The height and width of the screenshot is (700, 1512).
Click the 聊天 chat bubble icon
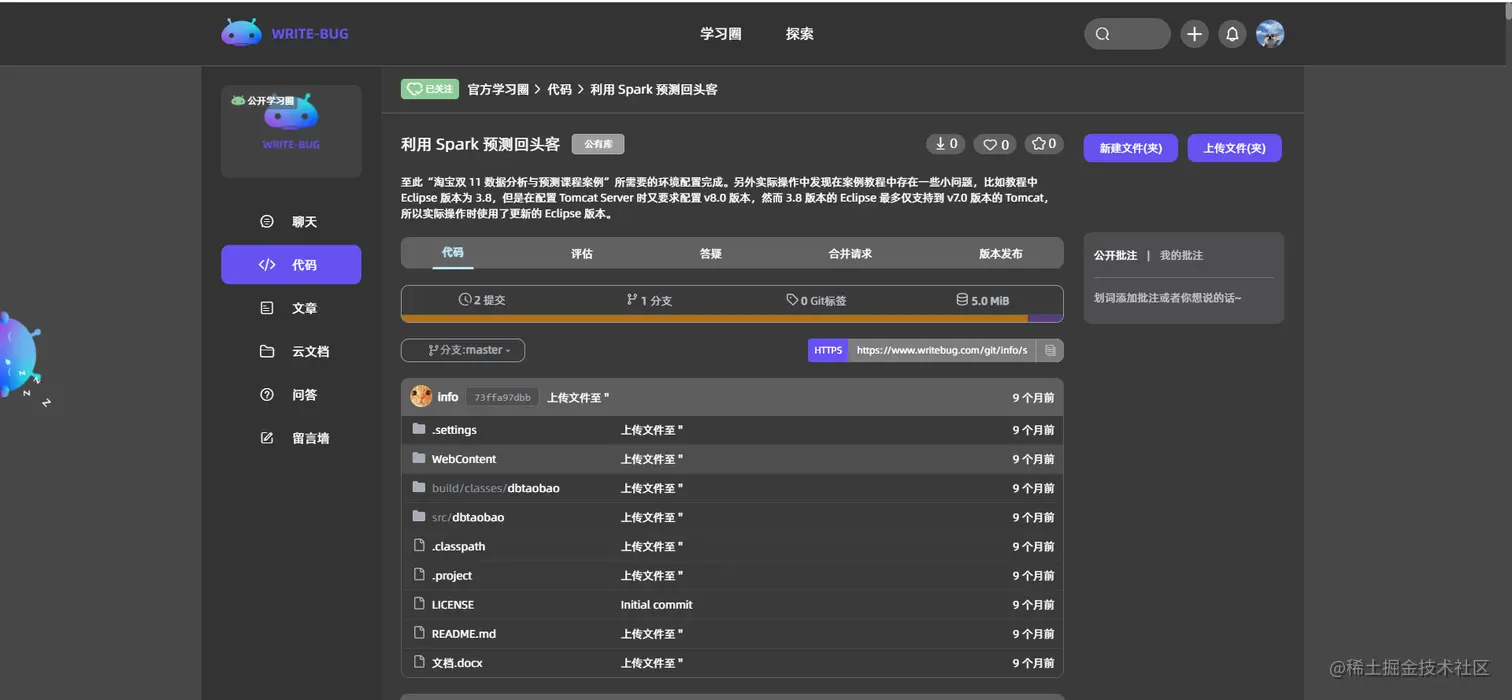267,222
